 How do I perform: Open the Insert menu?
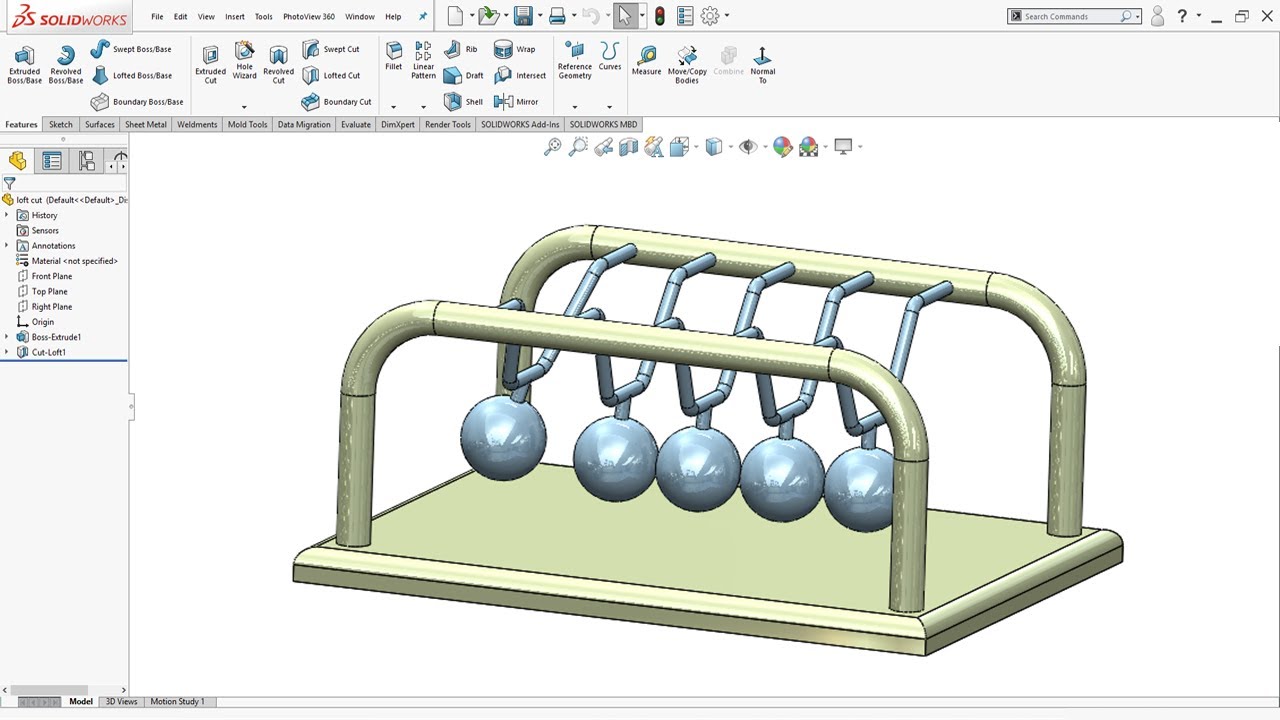point(235,17)
